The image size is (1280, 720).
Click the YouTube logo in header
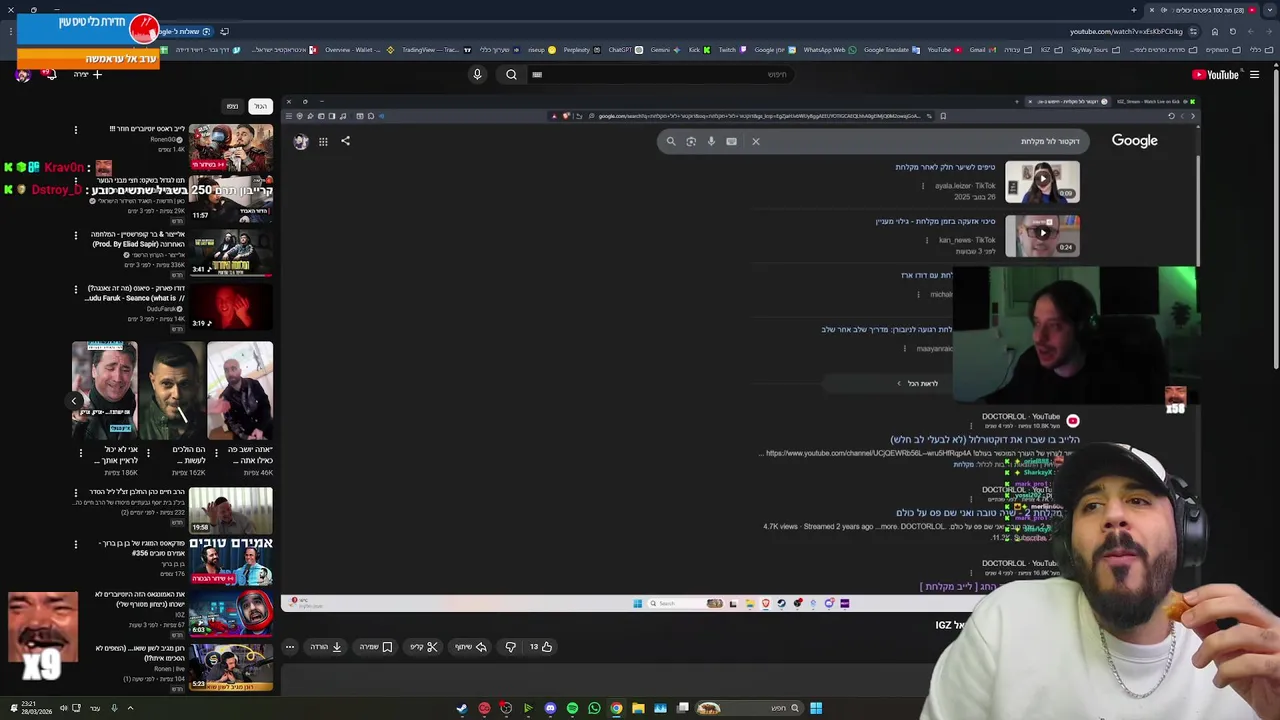click(x=1215, y=74)
